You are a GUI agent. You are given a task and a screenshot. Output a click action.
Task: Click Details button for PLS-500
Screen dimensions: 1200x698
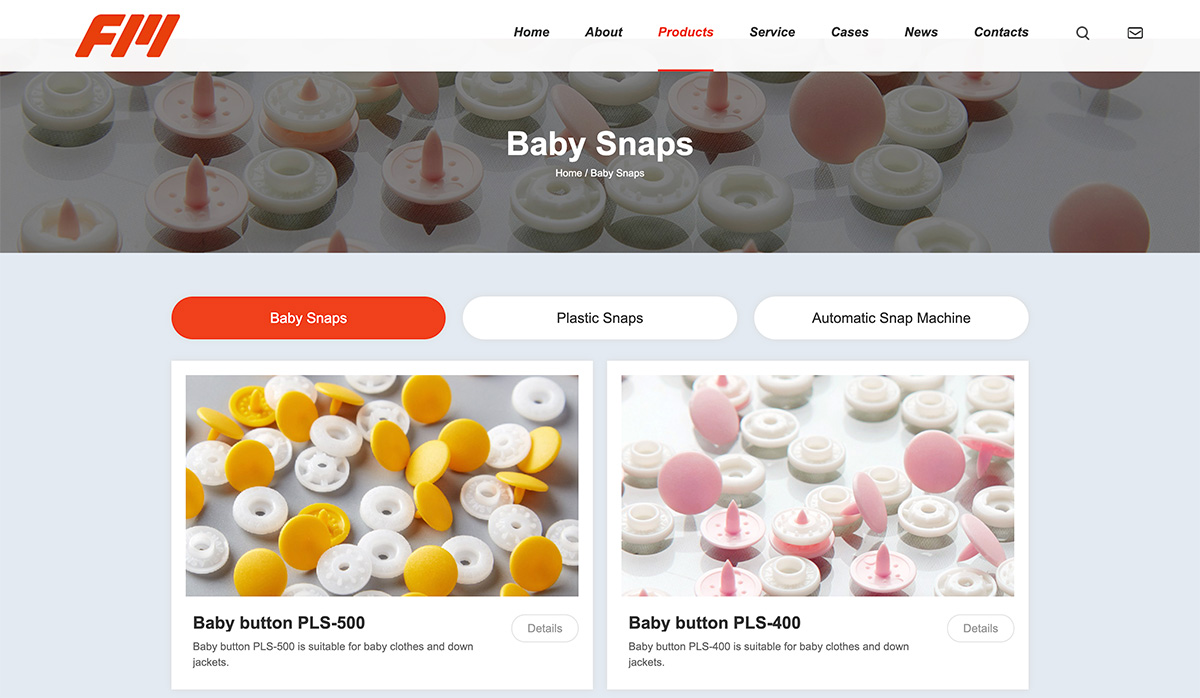545,628
